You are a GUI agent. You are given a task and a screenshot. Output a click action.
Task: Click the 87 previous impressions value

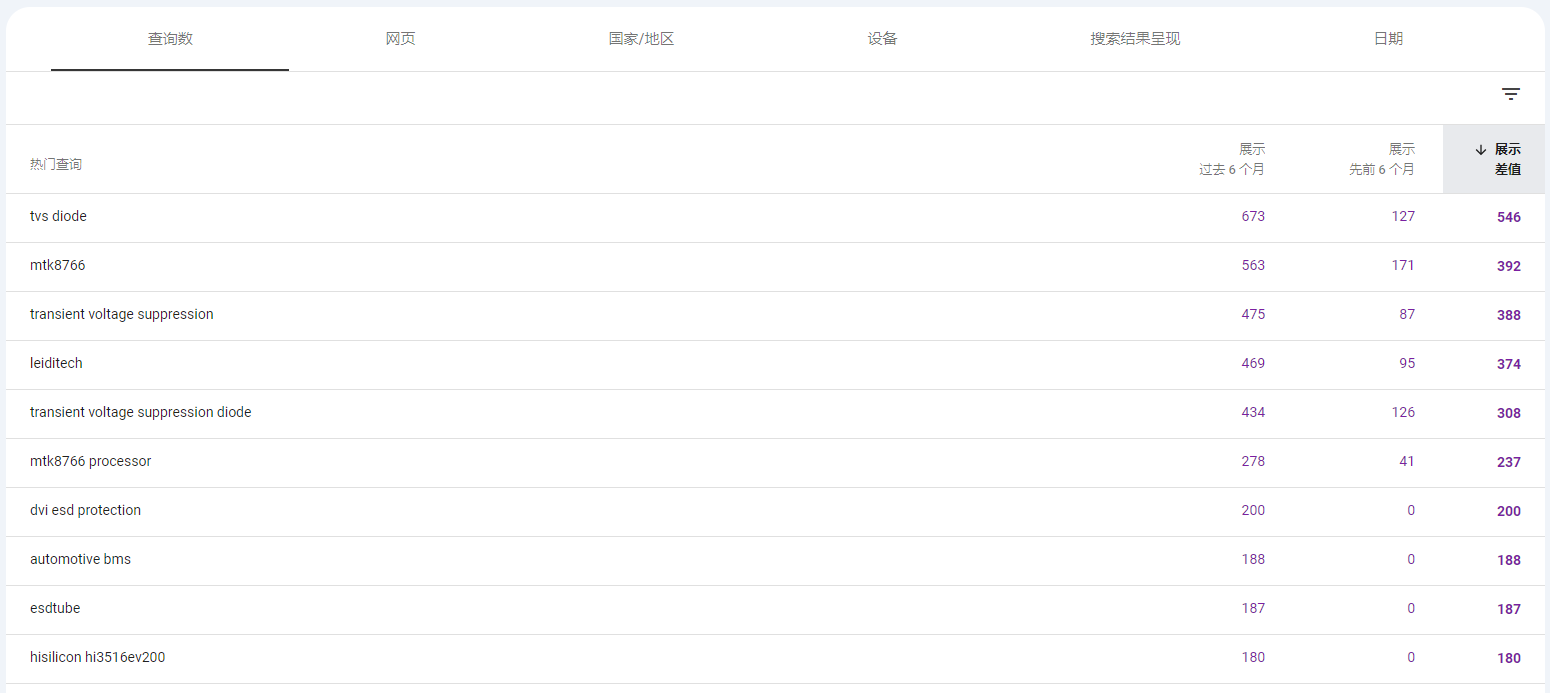coord(1407,314)
